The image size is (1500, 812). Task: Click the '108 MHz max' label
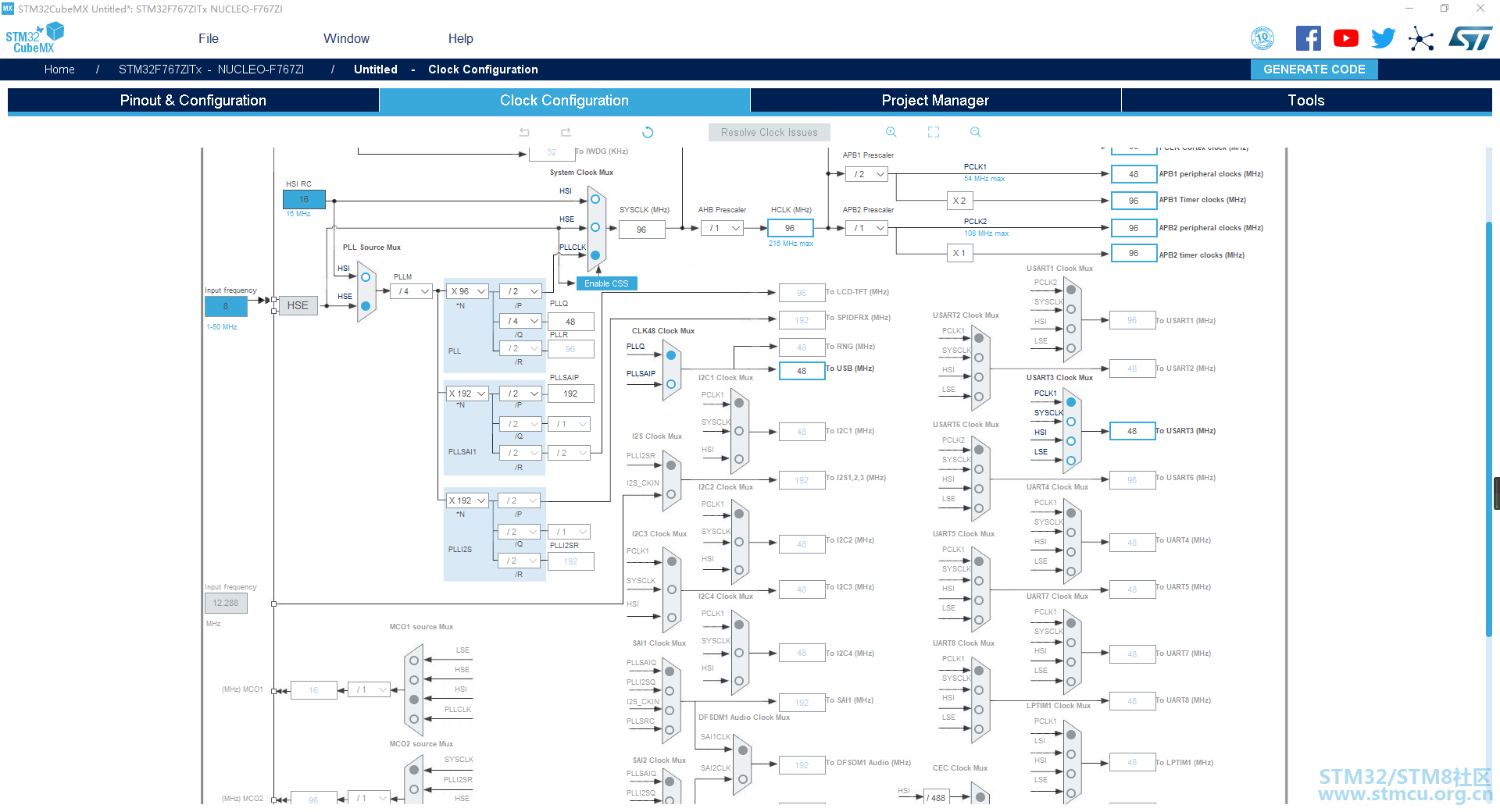point(986,233)
